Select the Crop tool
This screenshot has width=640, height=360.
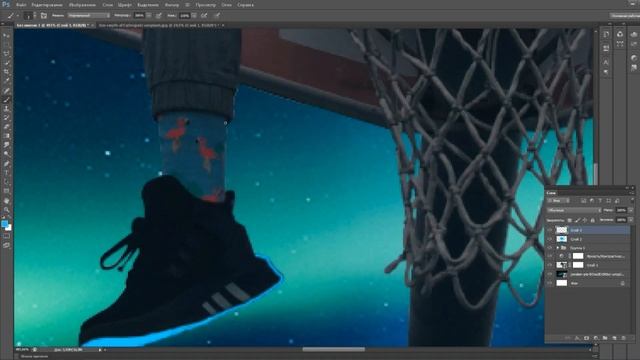tap(7, 71)
